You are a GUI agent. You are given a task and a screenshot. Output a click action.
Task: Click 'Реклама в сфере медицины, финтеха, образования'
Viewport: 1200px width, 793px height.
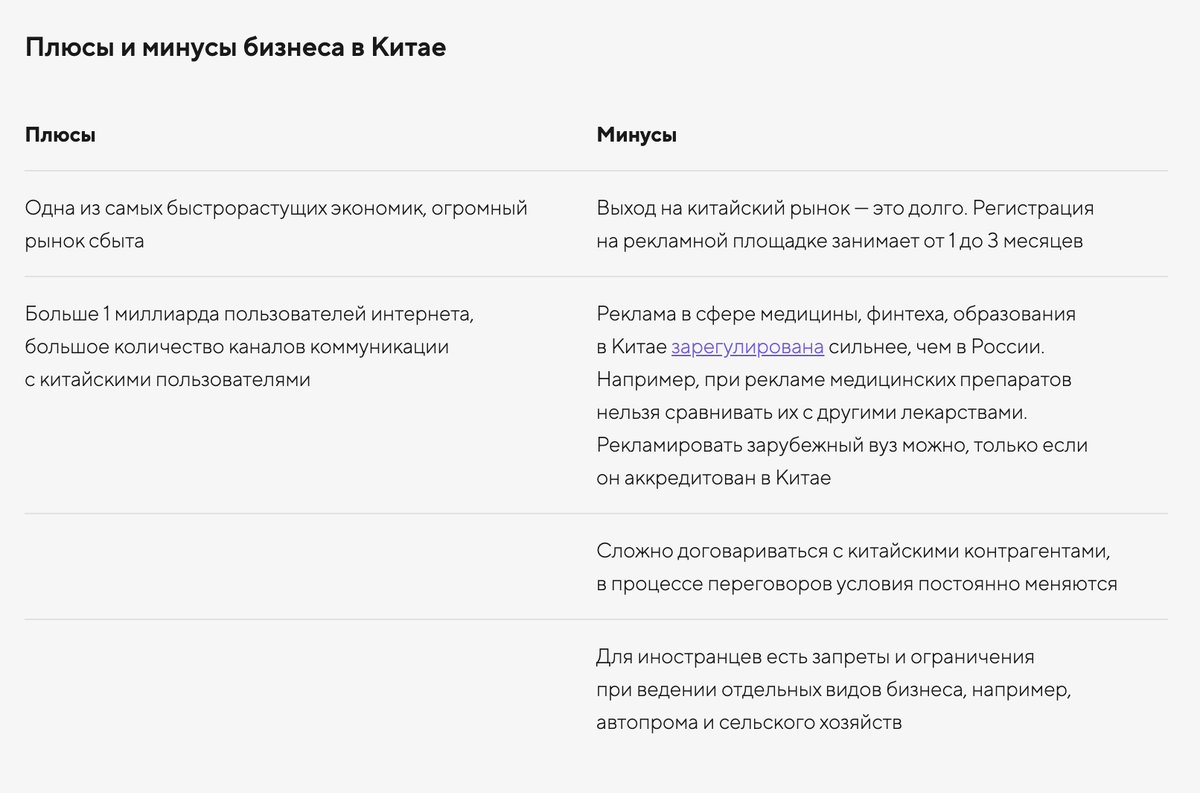coord(836,314)
